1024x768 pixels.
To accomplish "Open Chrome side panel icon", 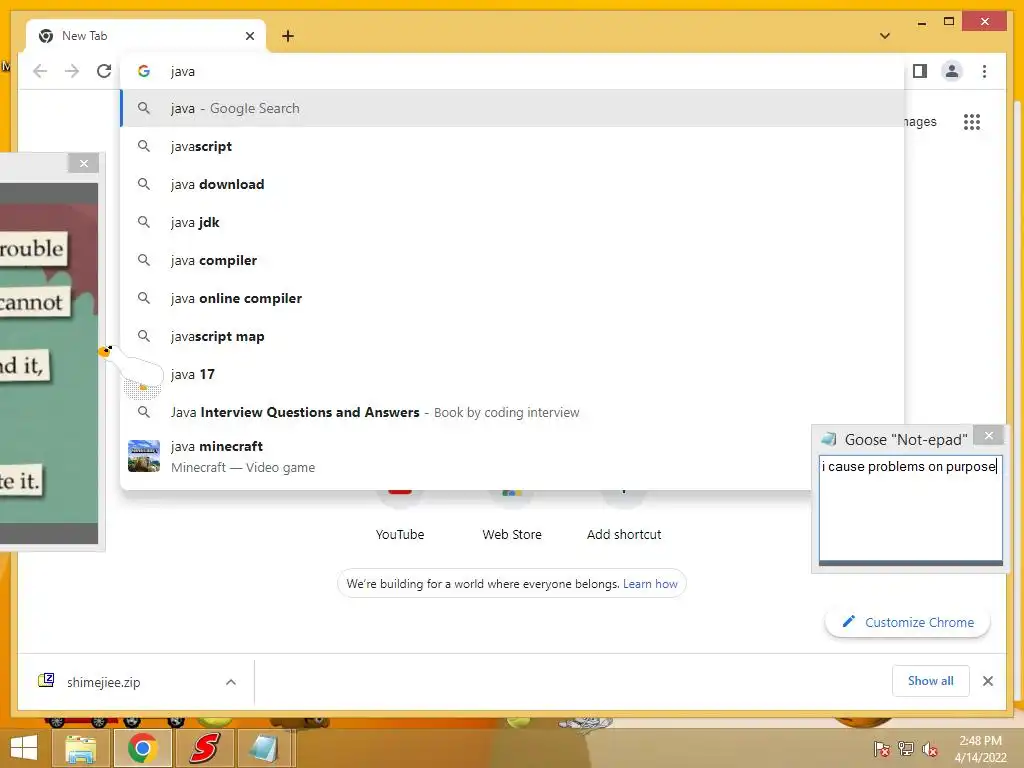I will click(x=920, y=71).
